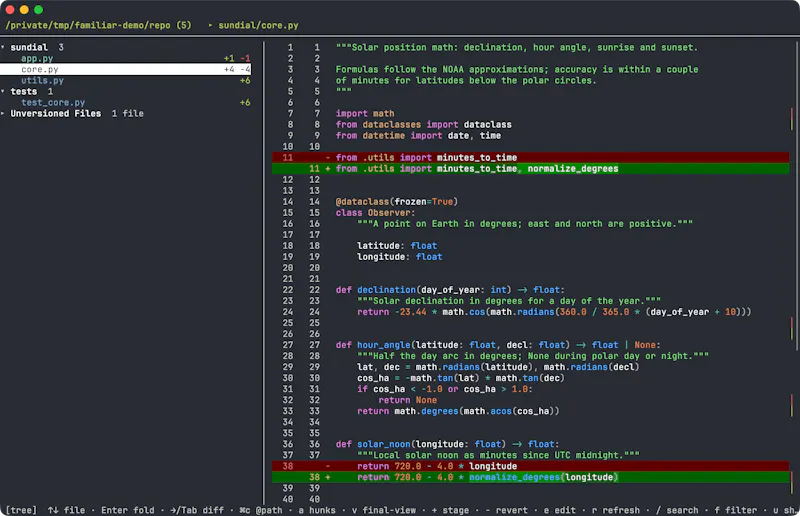The image size is (800, 516).
Task: Select the Unversioned Files group label
Action: tap(56, 113)
